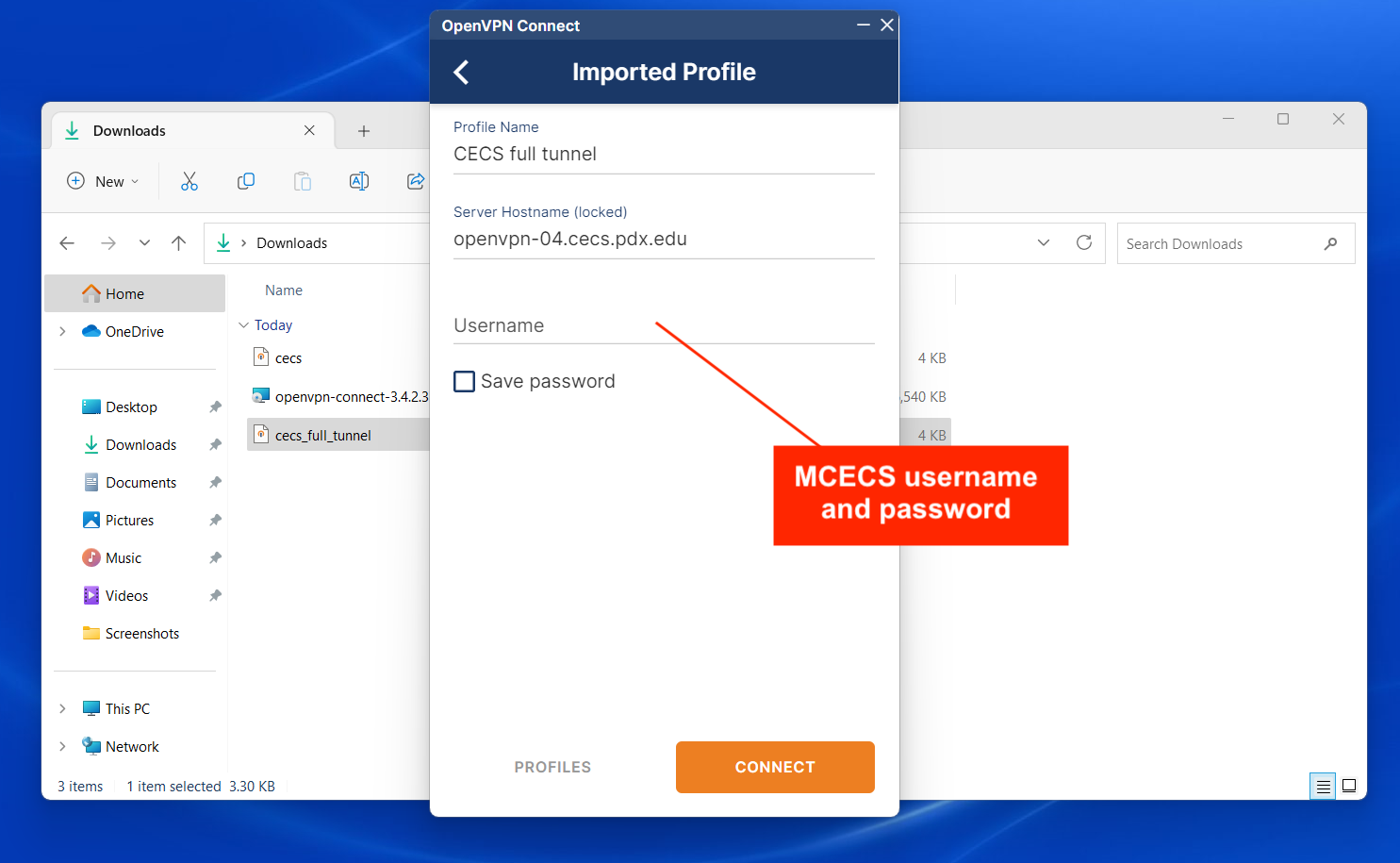The width and height of the screenshot is (1400, 863).
Task: Switch to large icons view in status bar
Action: [x=1350, y=786]
